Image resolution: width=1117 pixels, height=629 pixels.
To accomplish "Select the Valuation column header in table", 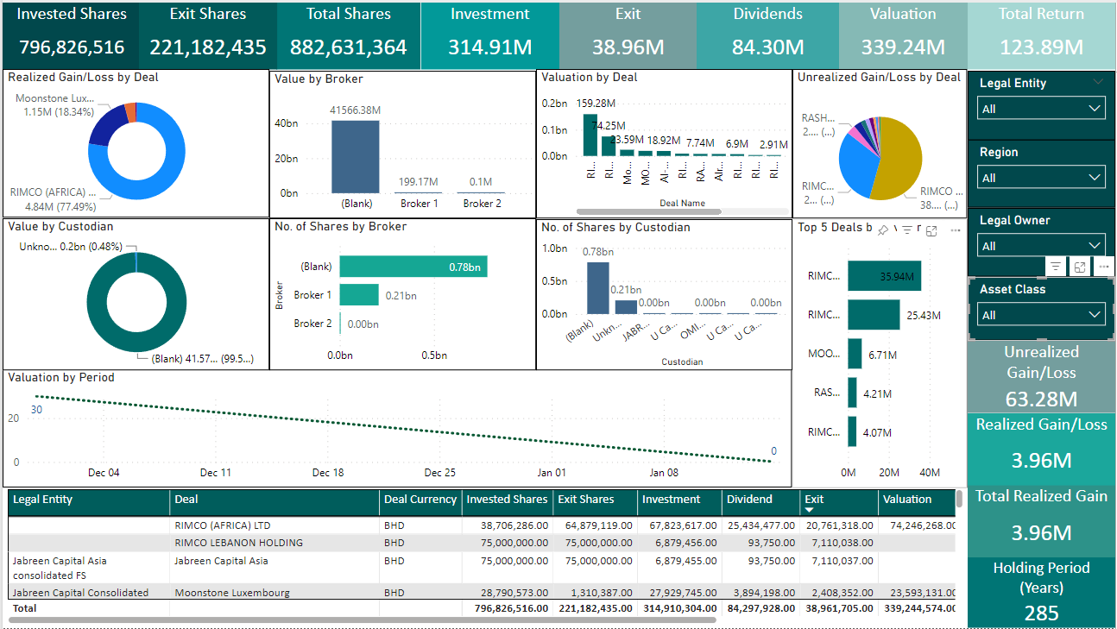I will pyautogui.click(x=906, y=499).
